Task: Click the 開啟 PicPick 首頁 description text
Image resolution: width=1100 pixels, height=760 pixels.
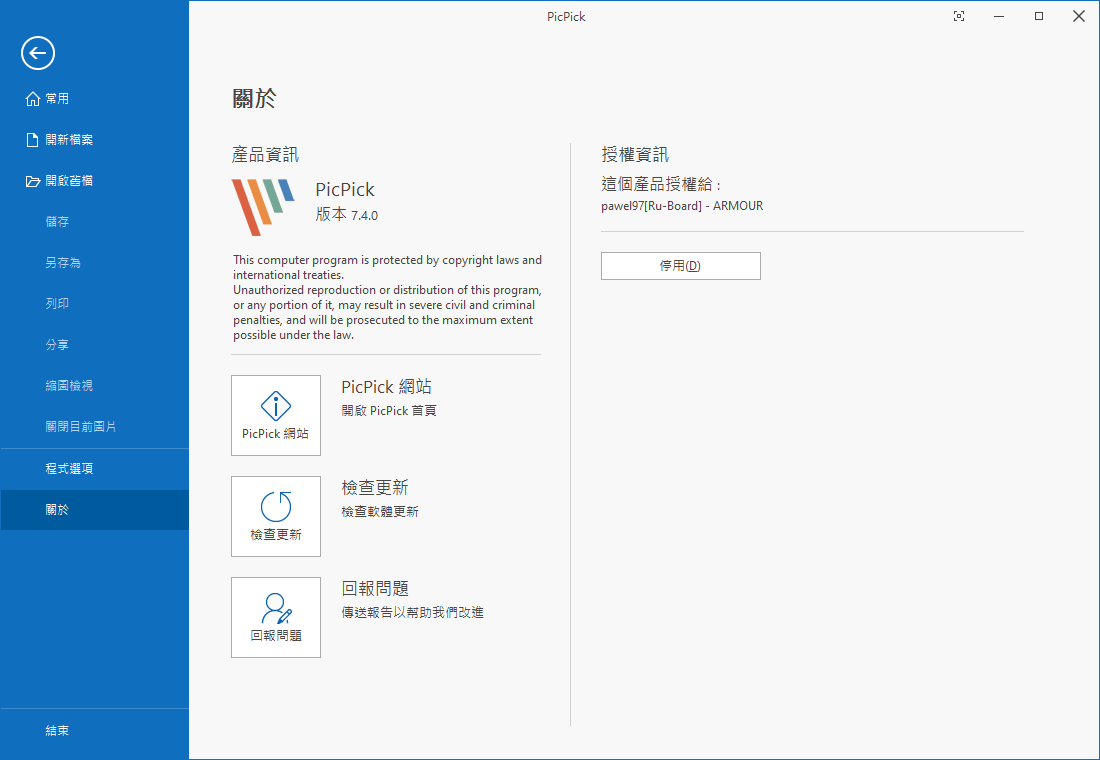Action: coord(389,411)
